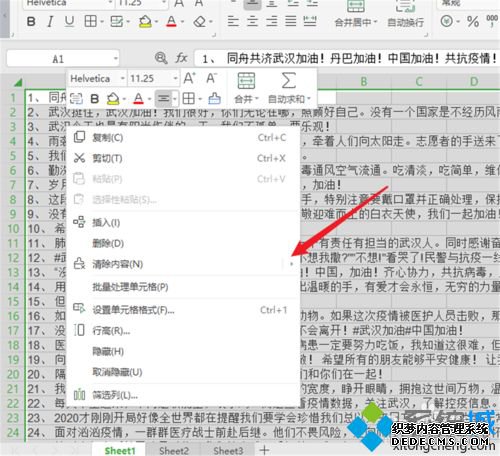This screenshot has height=456, width=500.
Task: Click the percent style icon
Action: click(473, 22)
